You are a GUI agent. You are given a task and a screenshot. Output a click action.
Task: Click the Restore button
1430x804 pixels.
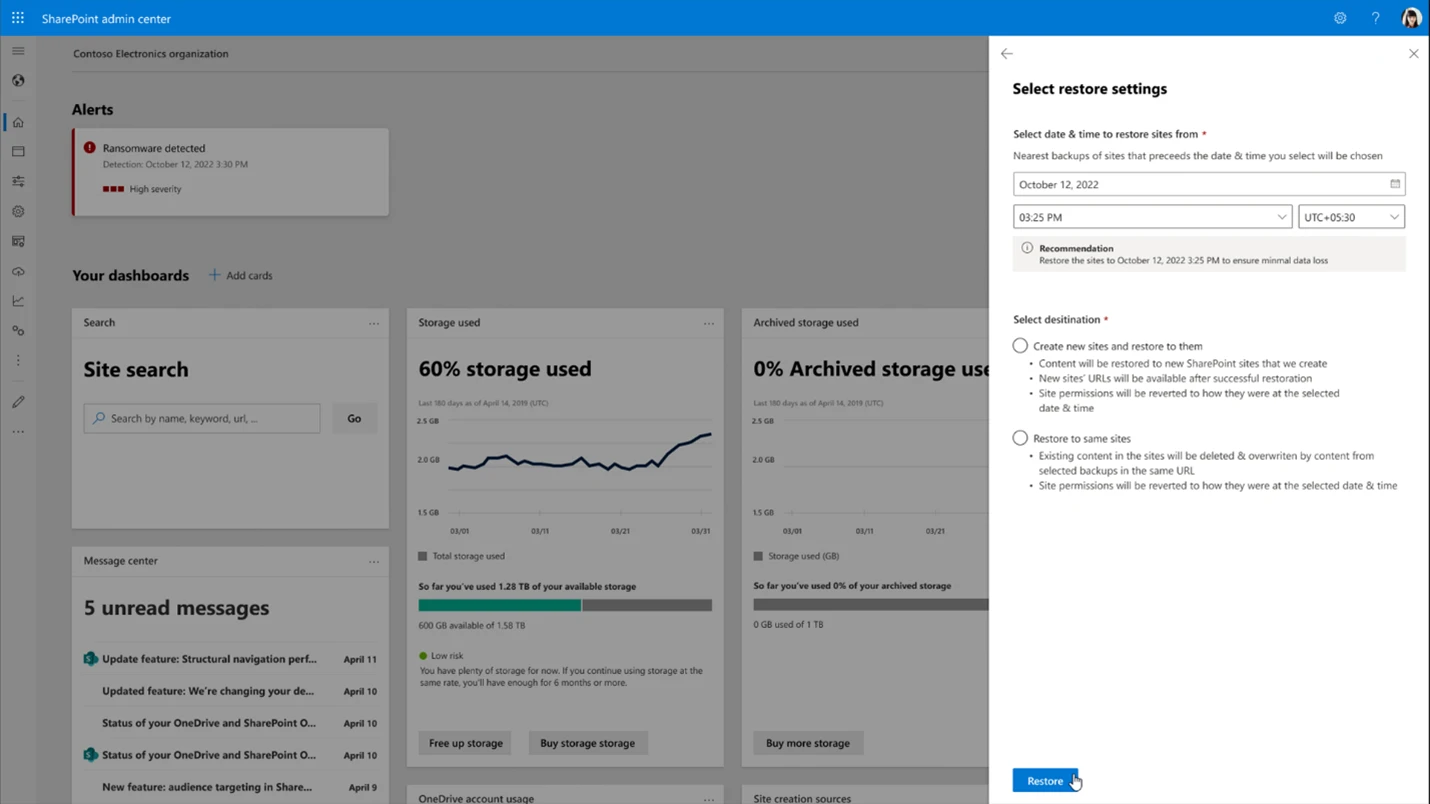pyautogui.click(x=1044, y=780)
